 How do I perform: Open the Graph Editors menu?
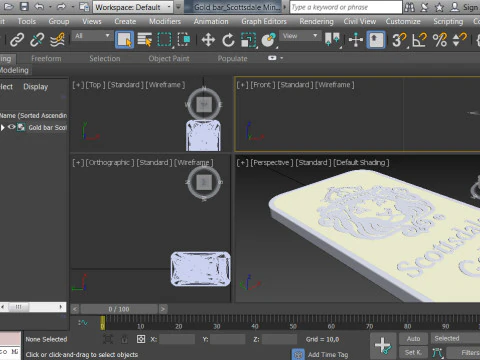pyautogui.click(x=264, y=21)
